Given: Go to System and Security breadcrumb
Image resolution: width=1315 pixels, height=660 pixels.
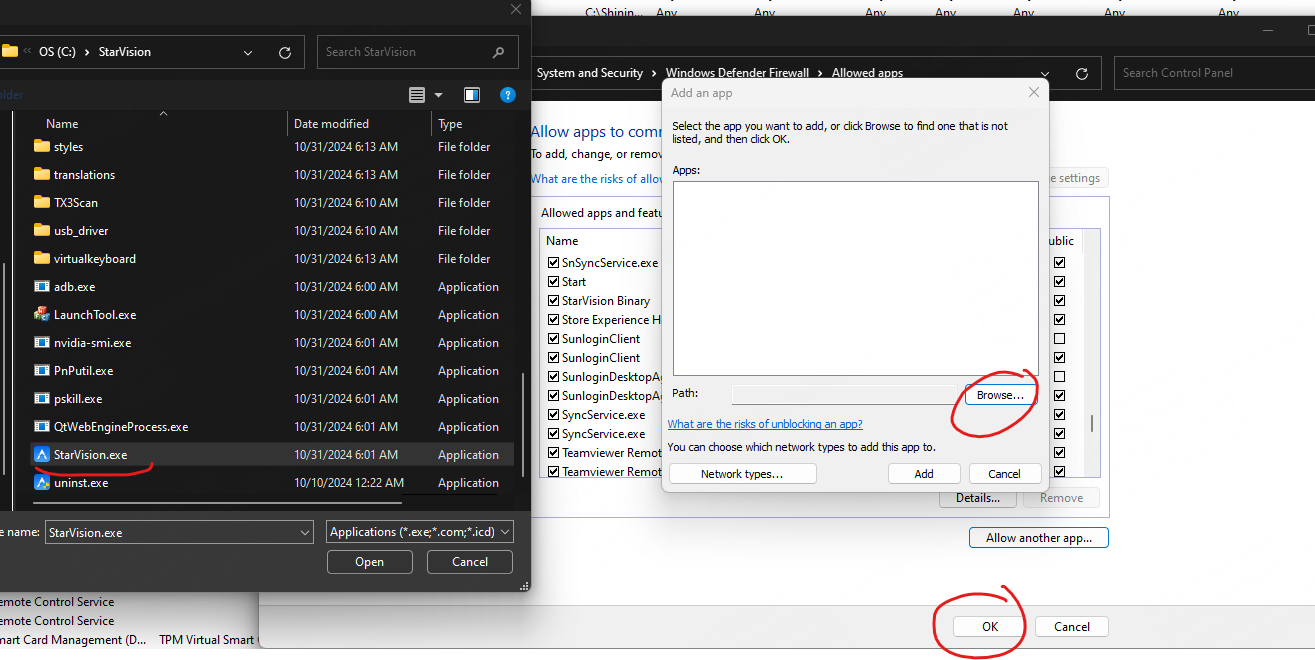Looking at the screenshot, I should pos(590,73).
